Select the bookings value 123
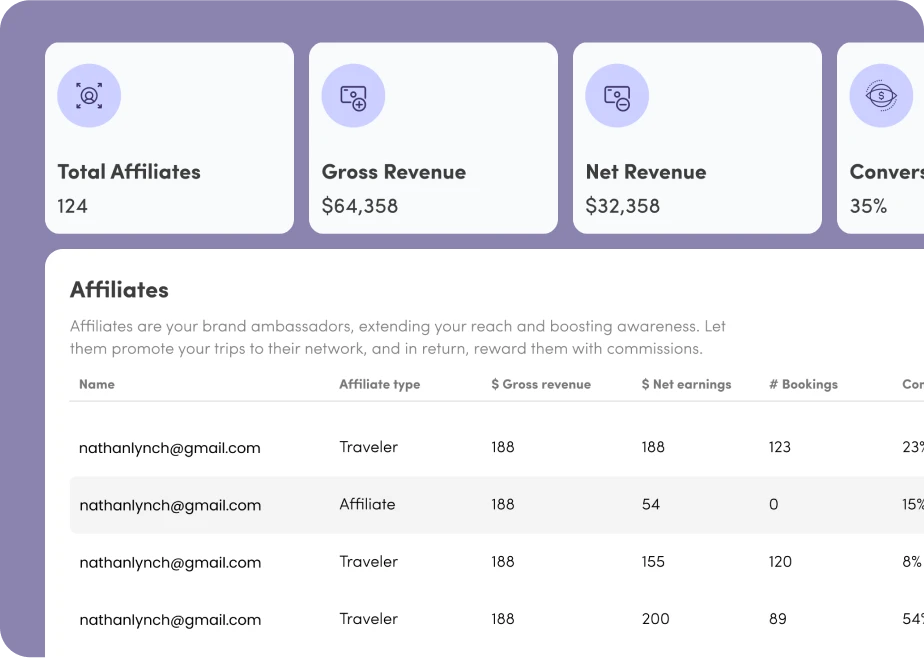 (779, 447)
